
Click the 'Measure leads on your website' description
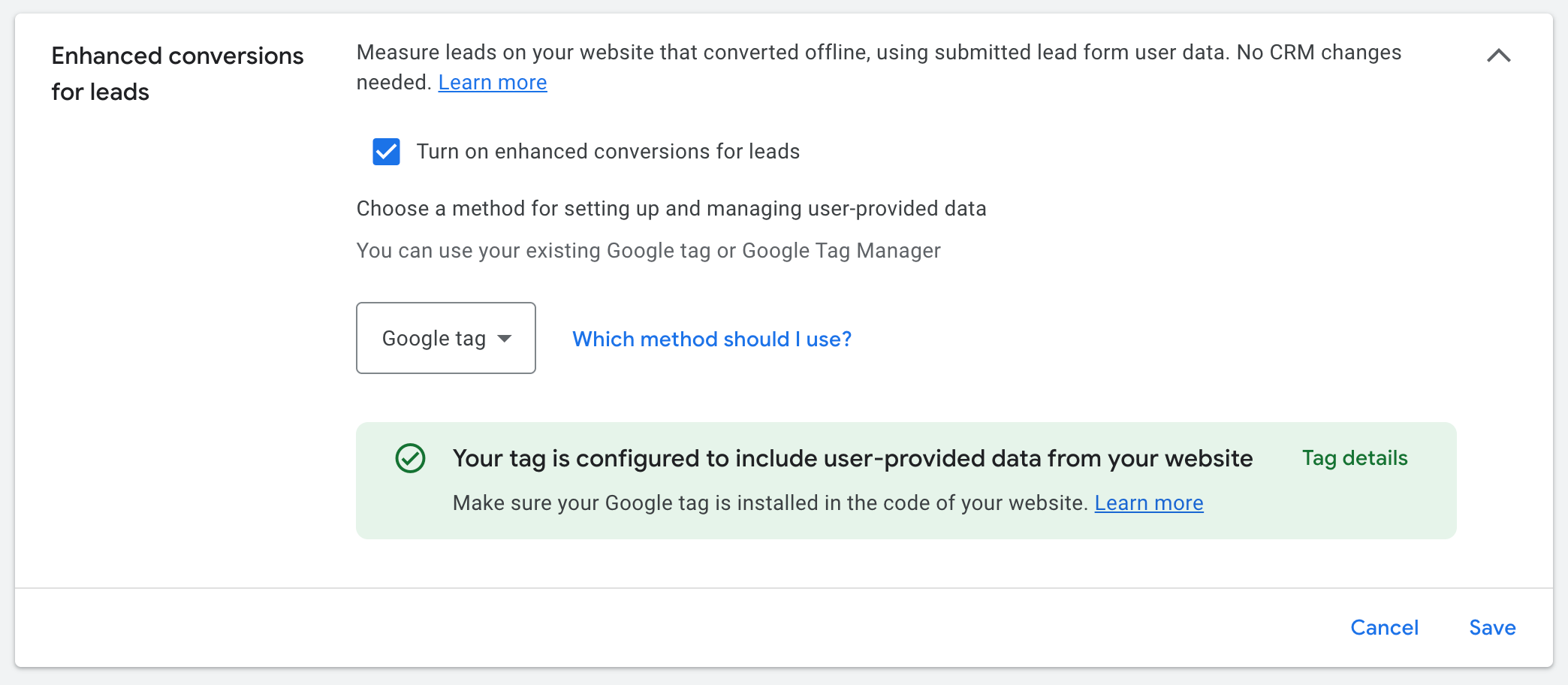[x=879, y=68]
